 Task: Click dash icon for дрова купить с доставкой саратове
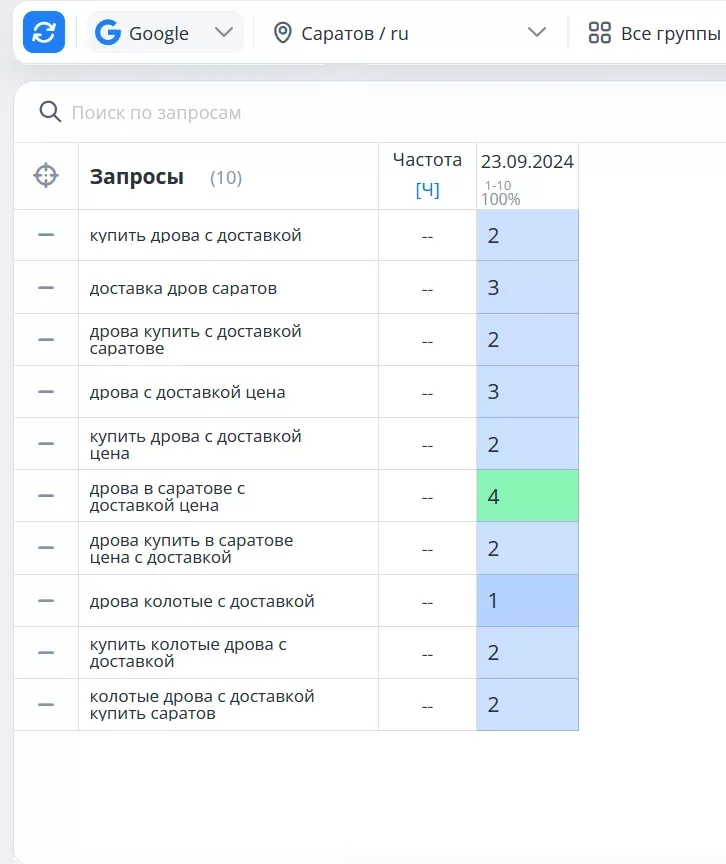click(46, 339)
